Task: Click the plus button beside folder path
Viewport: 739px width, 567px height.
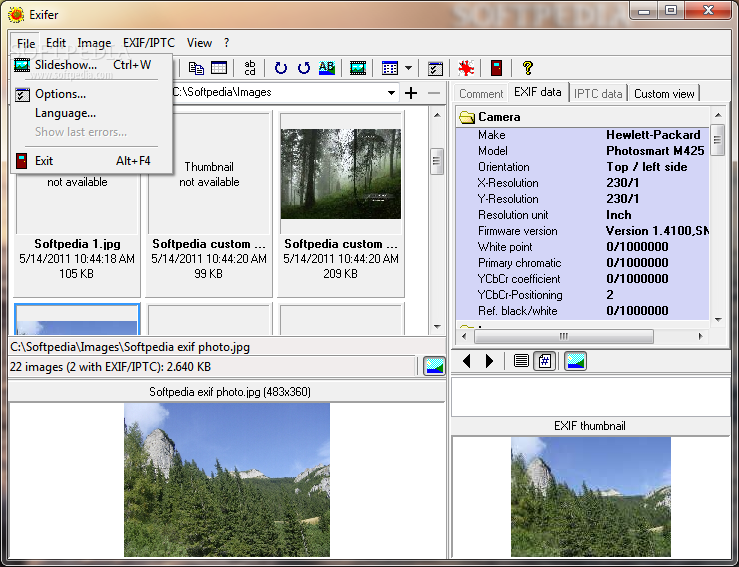Action: tap(411, 93)
